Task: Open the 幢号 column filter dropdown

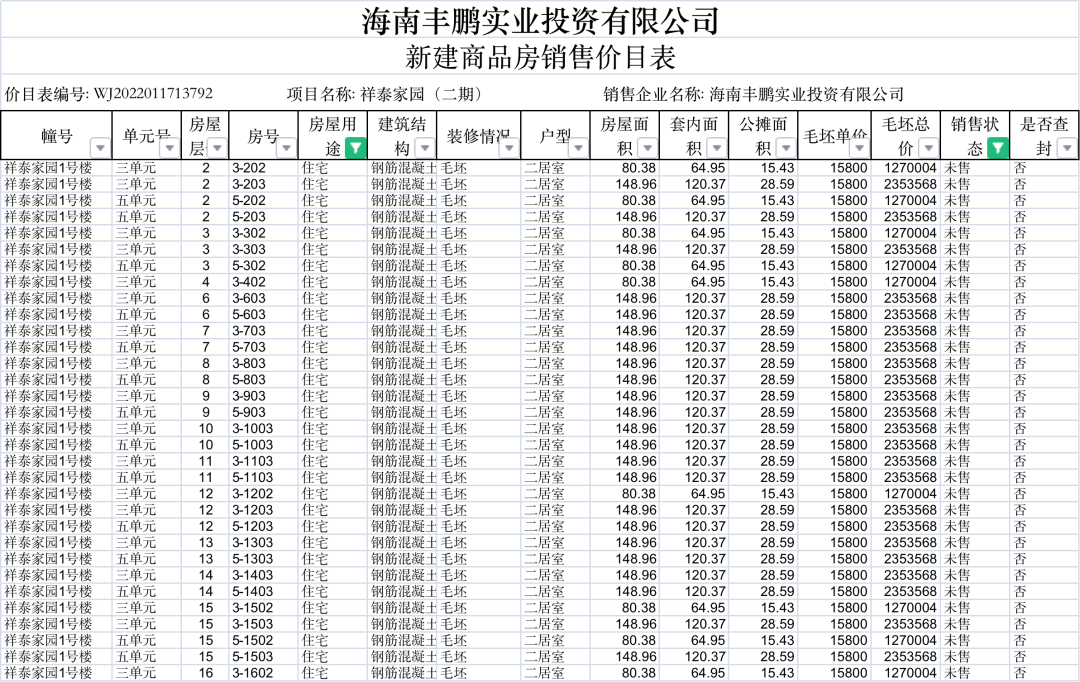Action: [x=101, y=148]
